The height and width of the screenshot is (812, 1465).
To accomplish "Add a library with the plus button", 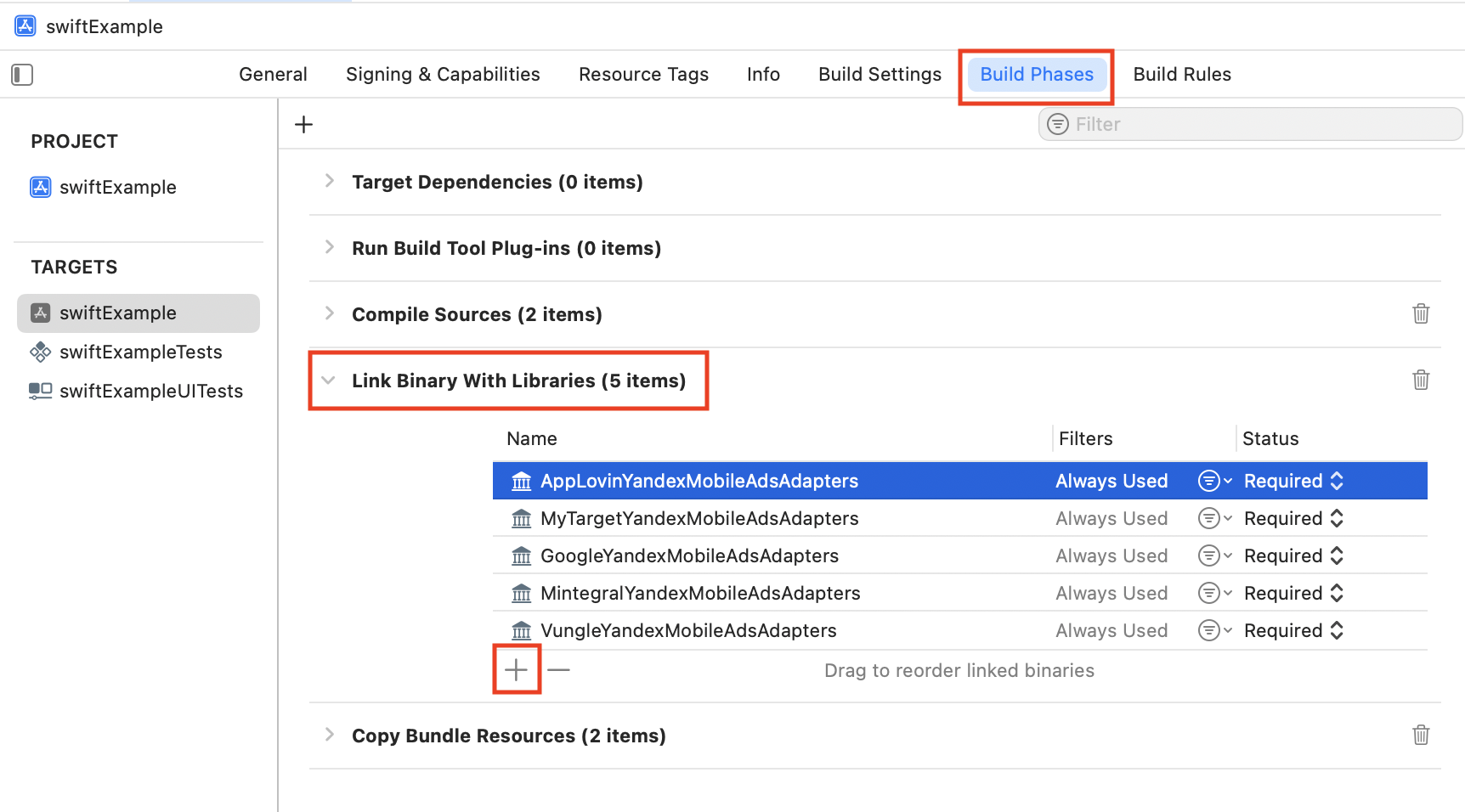I will (517, 670).
